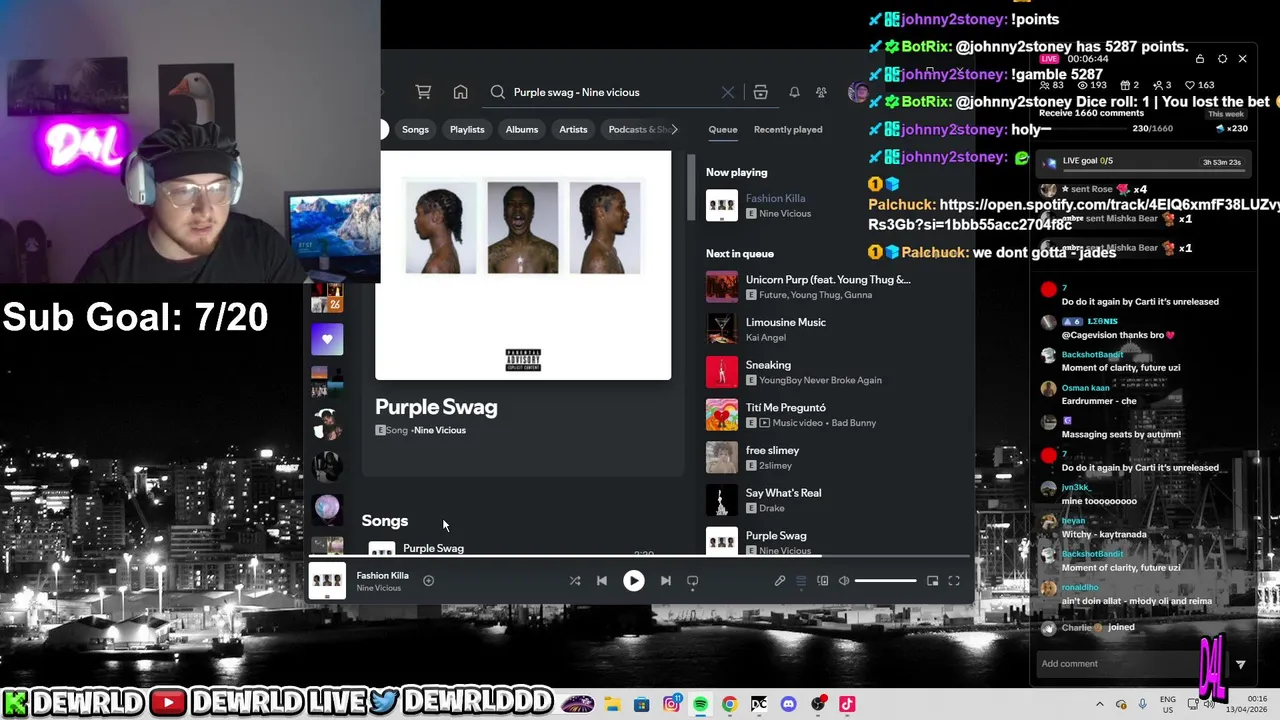Select the Artists filter chip

point(573,129)
